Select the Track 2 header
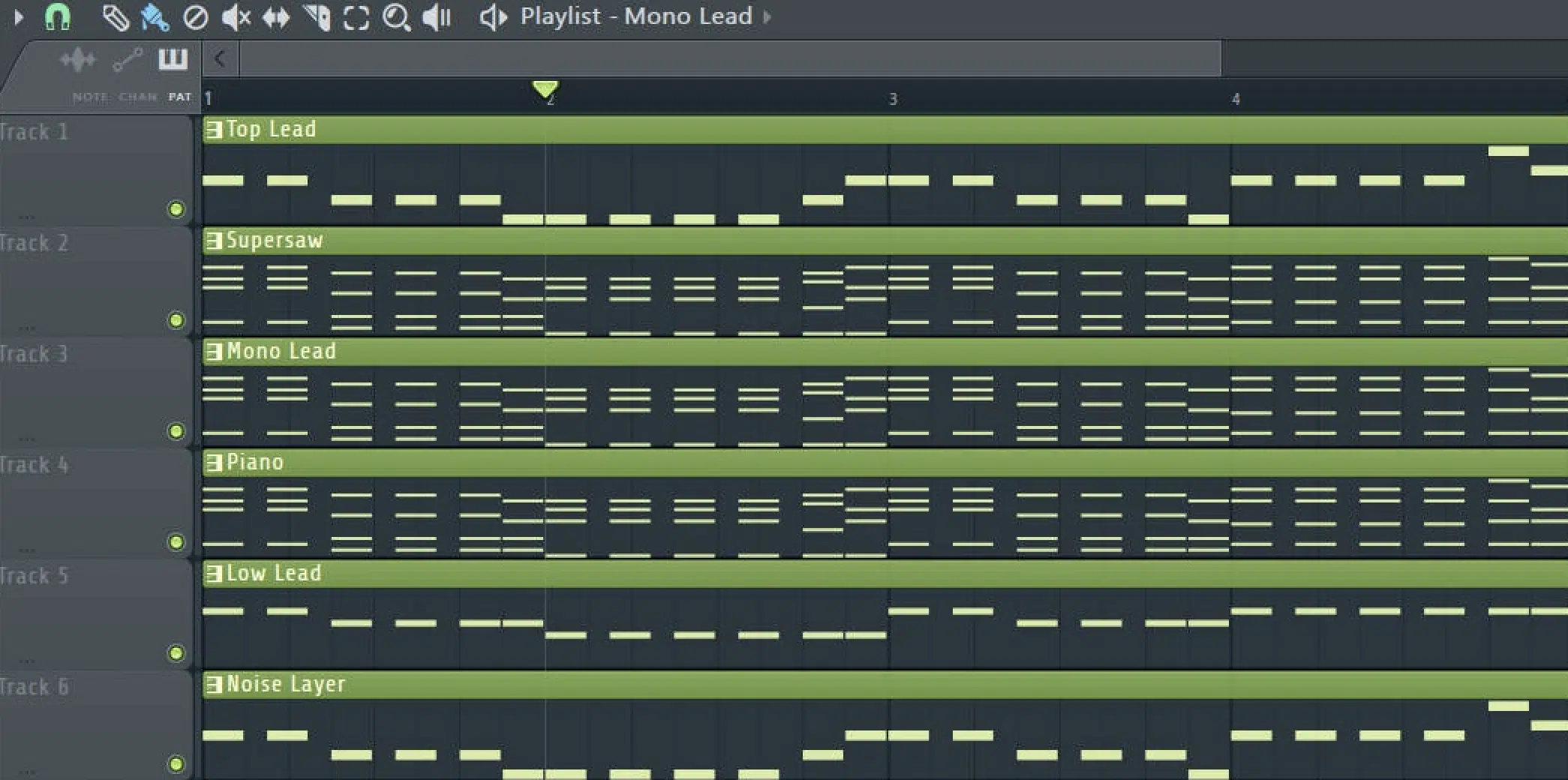The image size is (1568, 780). (96, 281)
